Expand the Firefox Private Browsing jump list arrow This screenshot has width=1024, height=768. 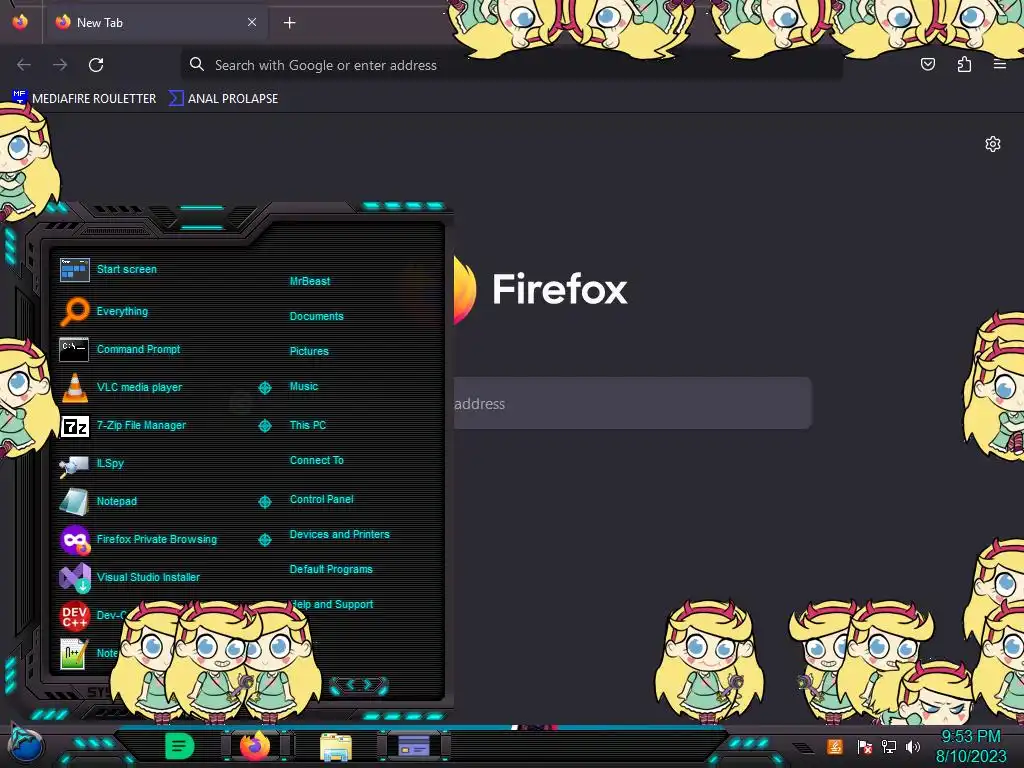pos(264,539)
